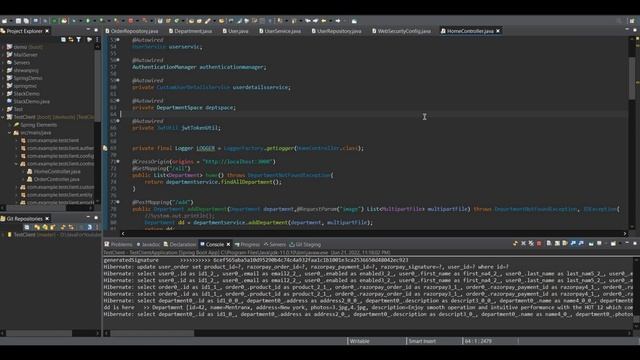This screenshot has height=360, width=640.
Task: Minimize the Project Explorer panel
Action: (88, 30)
